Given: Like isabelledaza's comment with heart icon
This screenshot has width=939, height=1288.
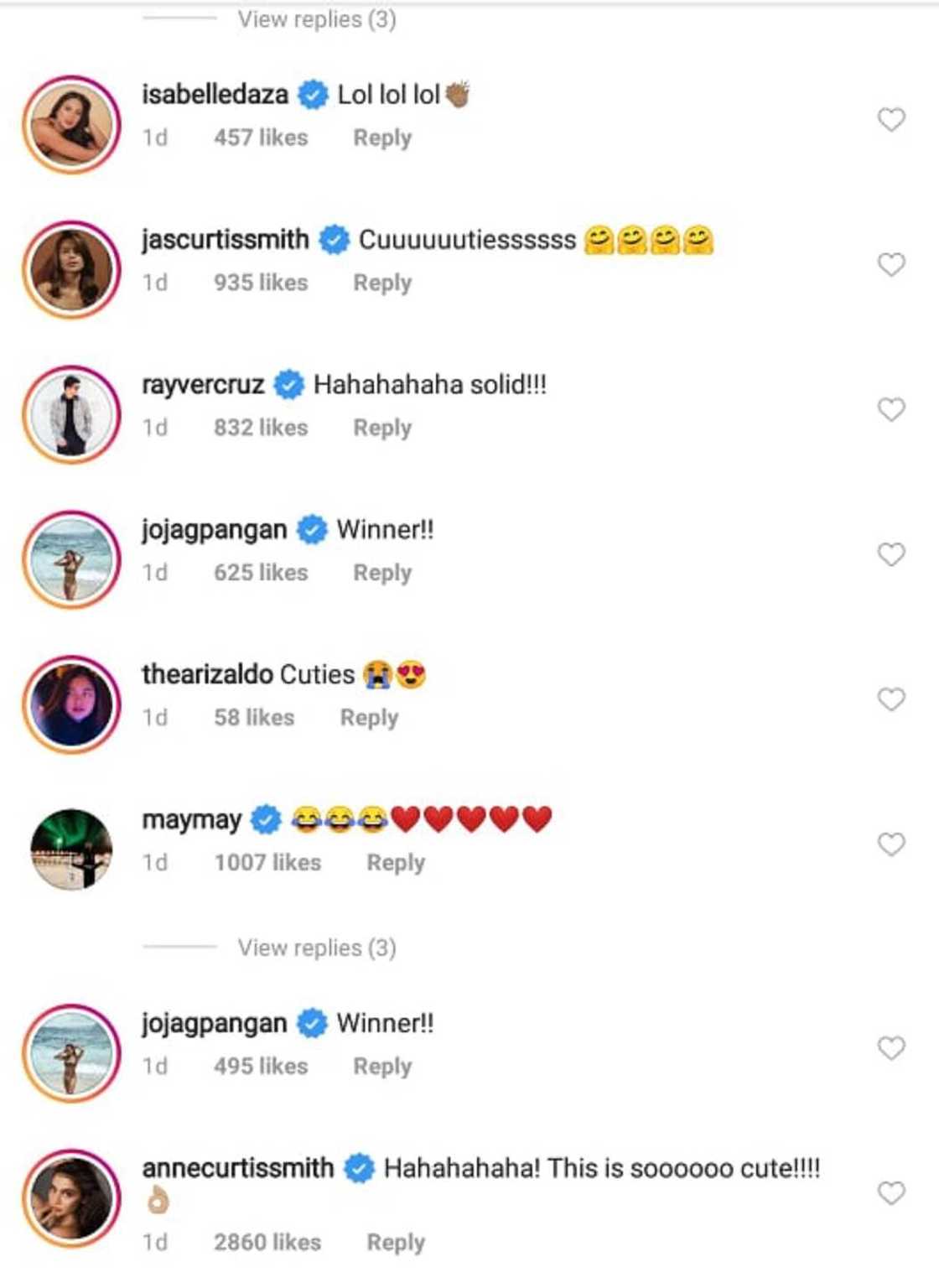Looking at the screenshot, I should [x=890, y=120].
